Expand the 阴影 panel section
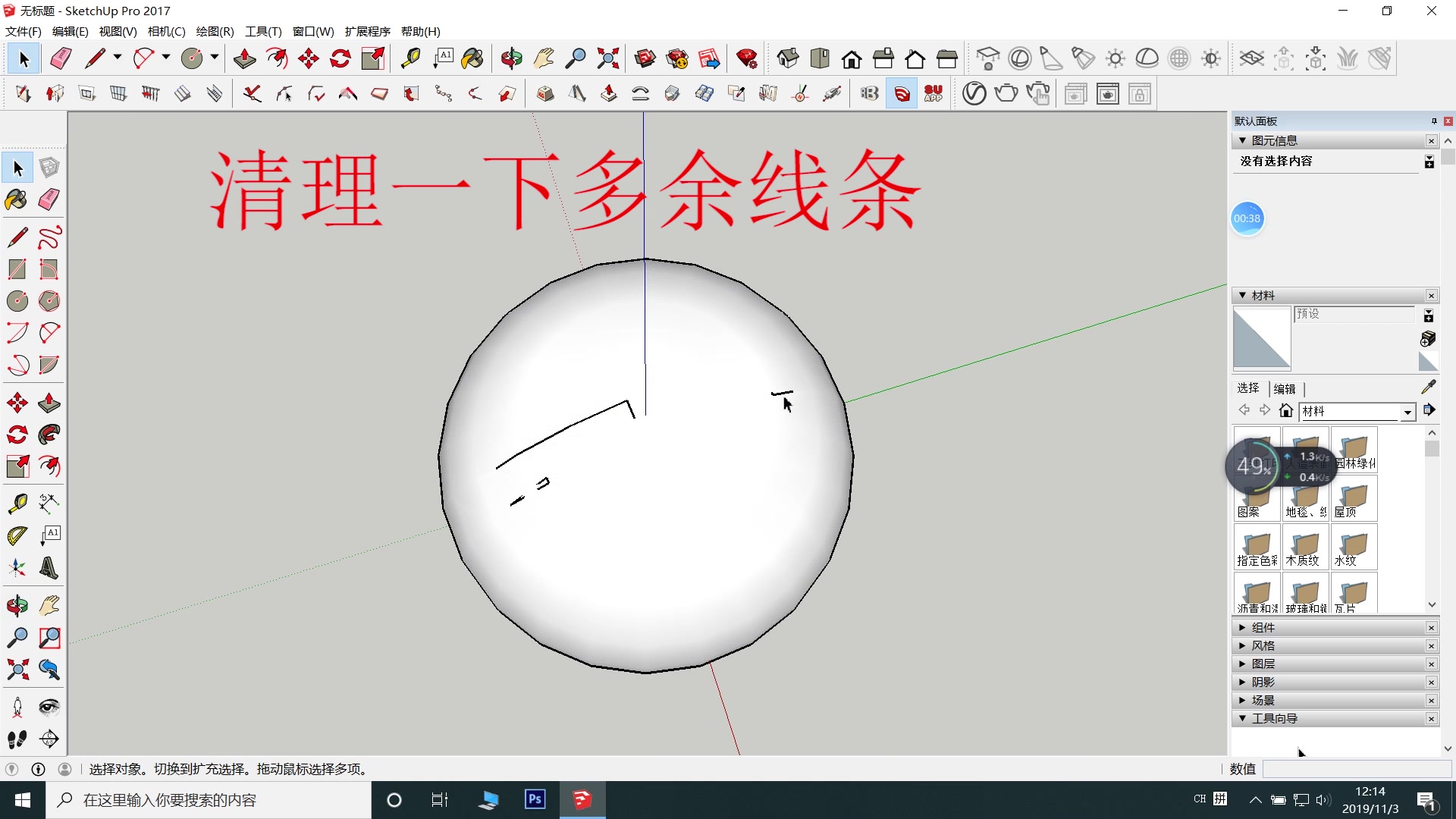 (x=1243, y=681)
